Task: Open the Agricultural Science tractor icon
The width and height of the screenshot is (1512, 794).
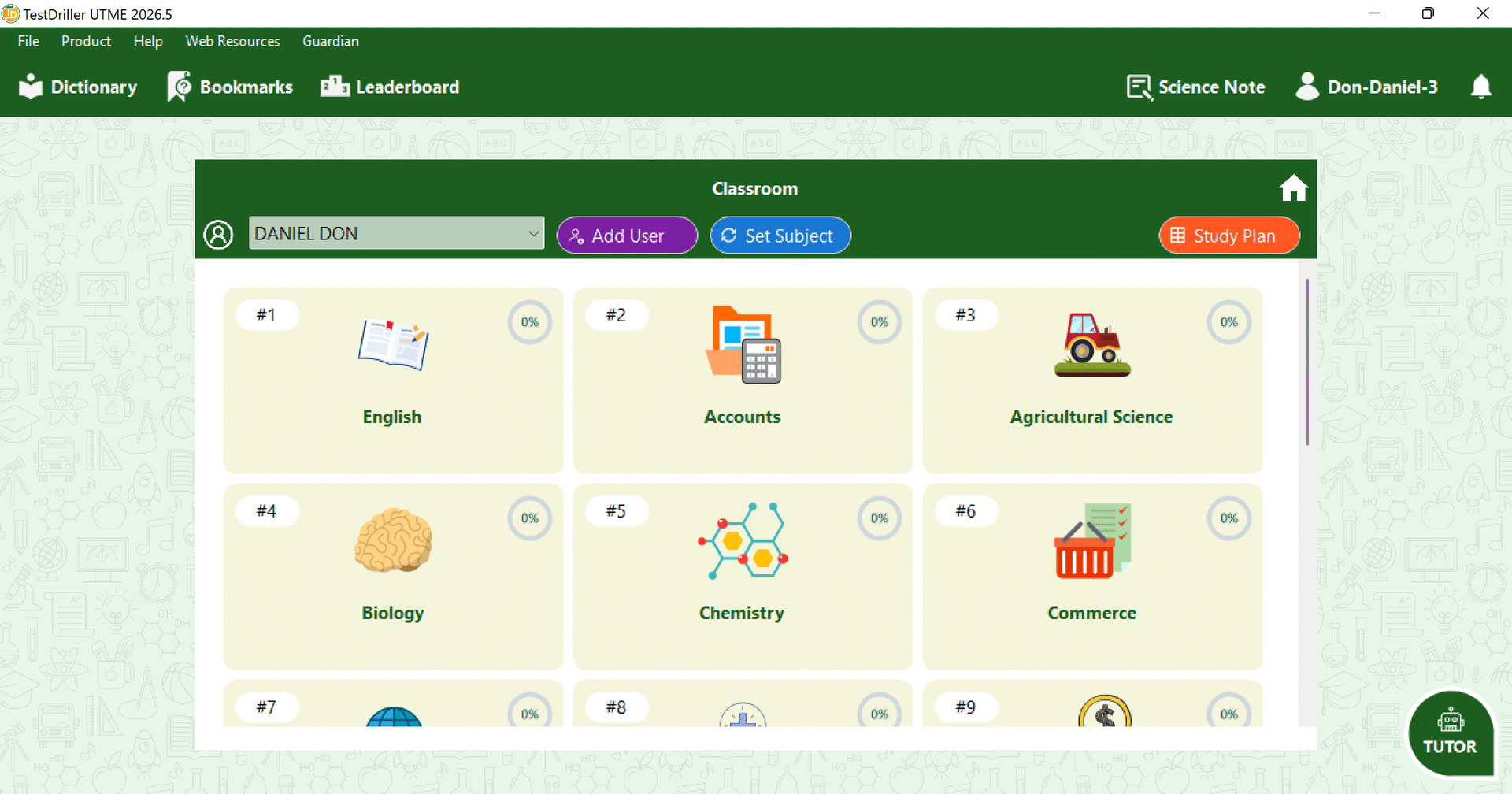Action: tap(1092, 345)
